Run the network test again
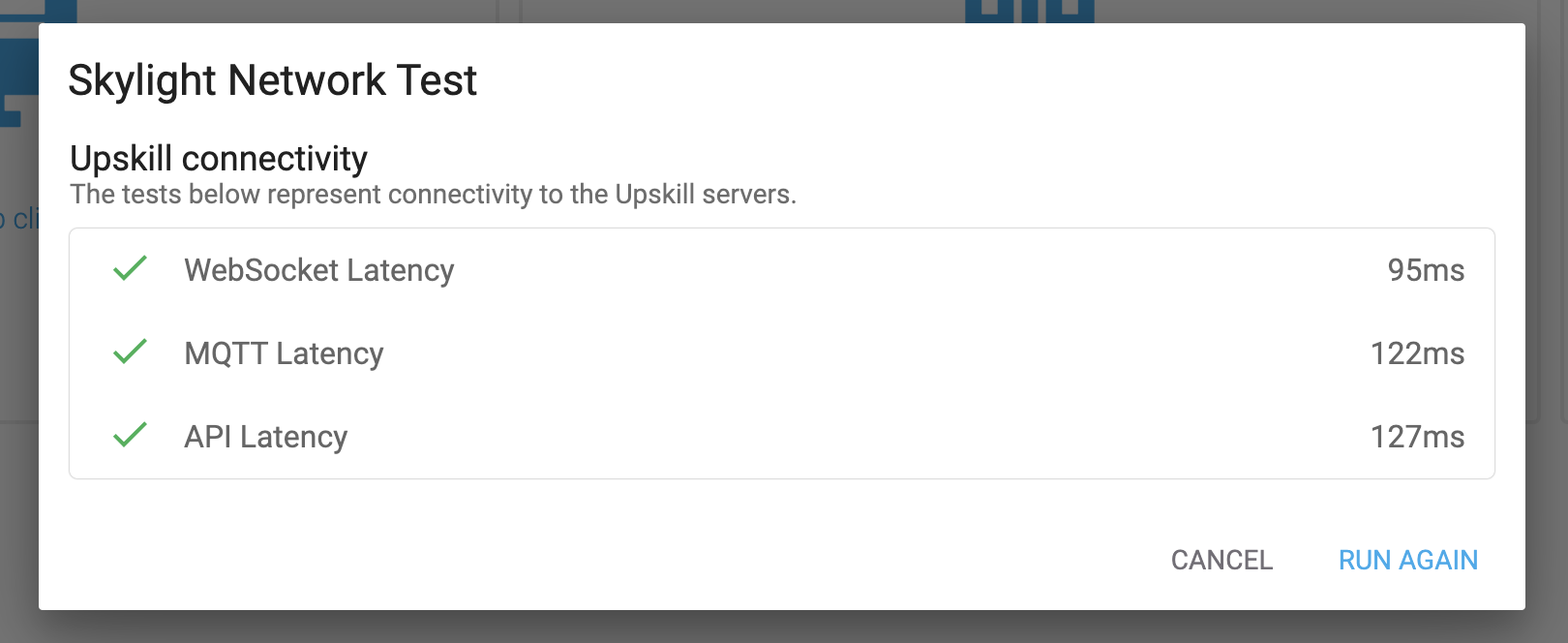The image size is (1568, 643). pyautogui.click(x=1407, y=560)
